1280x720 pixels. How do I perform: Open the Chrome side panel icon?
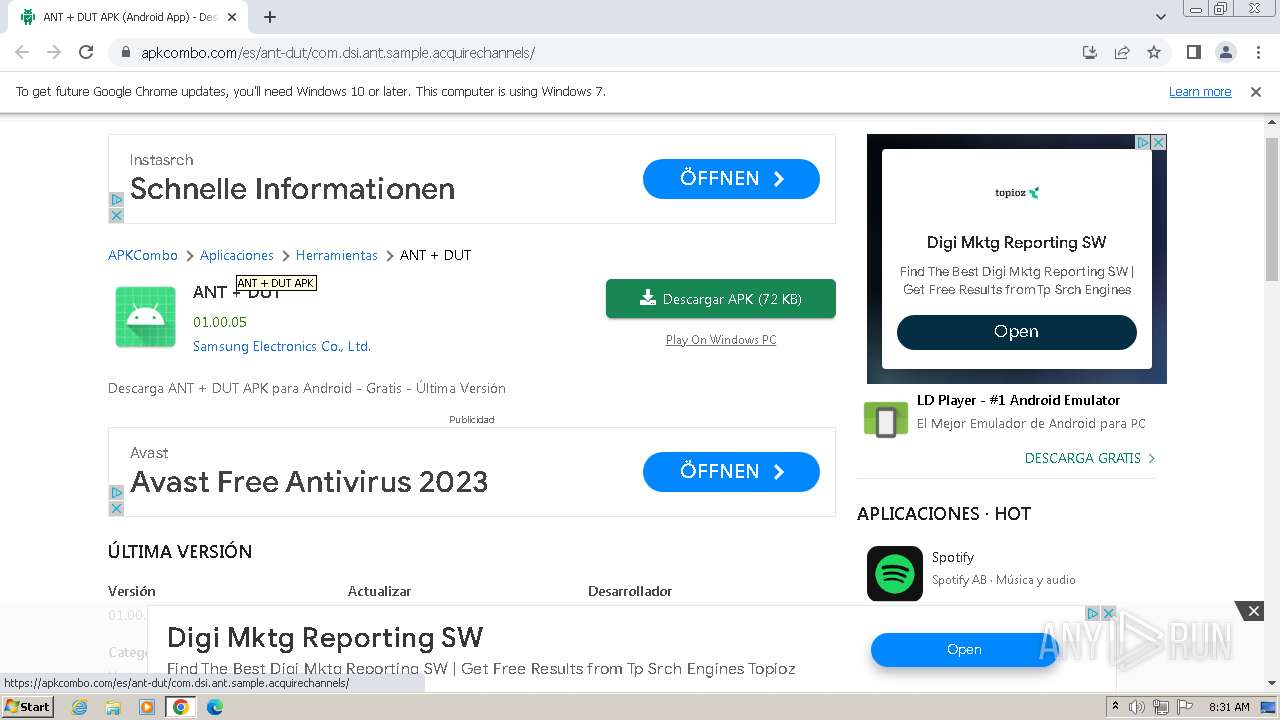click(1194, 53)
